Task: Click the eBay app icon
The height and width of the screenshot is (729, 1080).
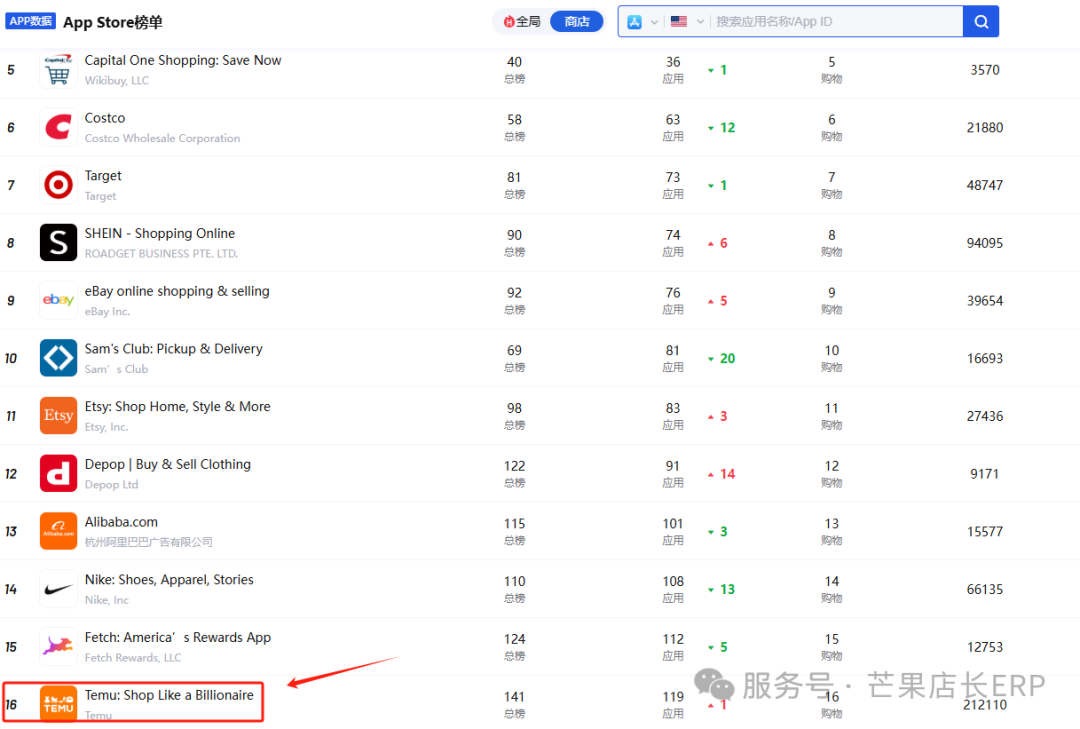Action: pos(59,300)
